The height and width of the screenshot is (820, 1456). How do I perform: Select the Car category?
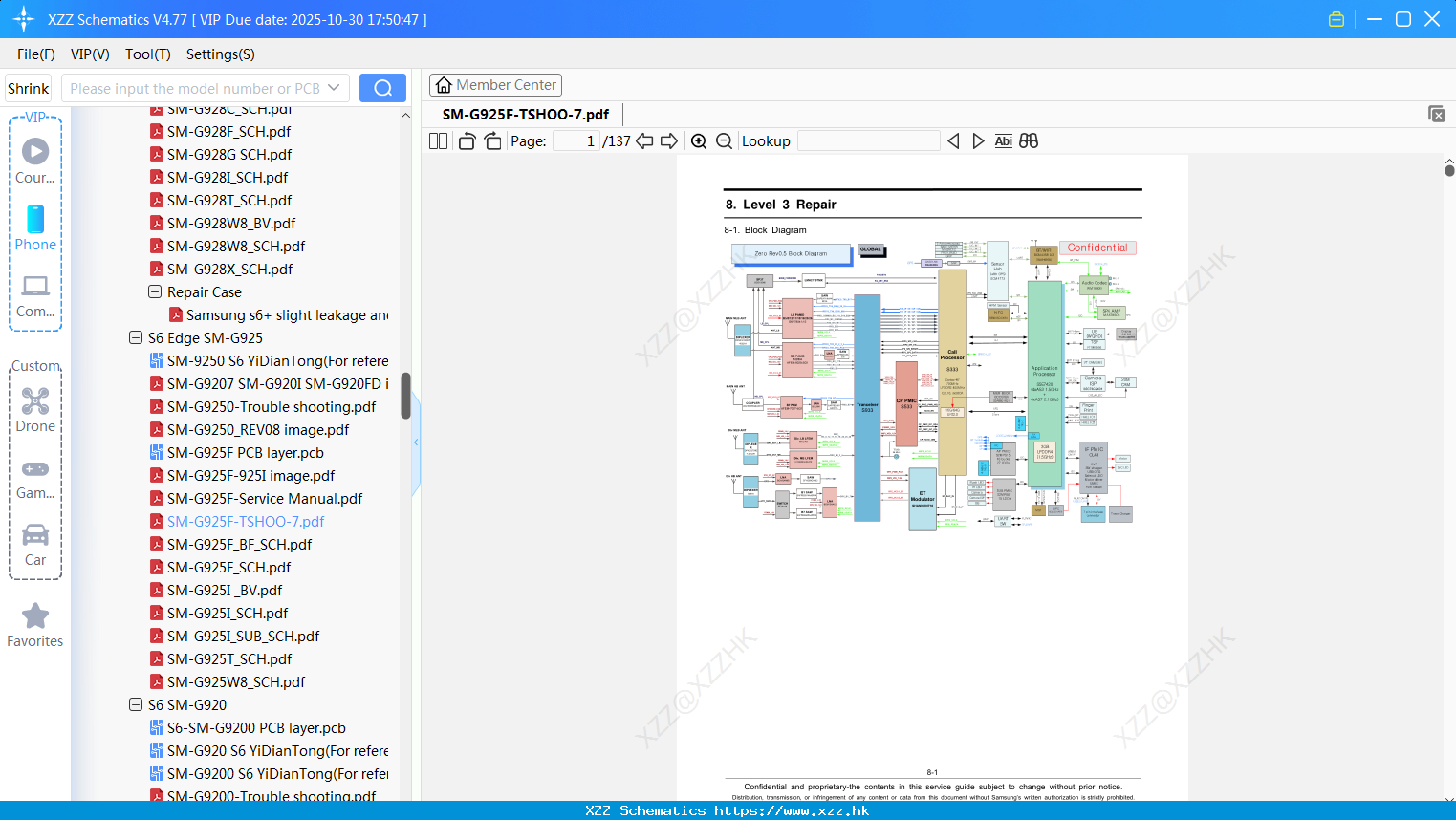[x=35, y=545]
